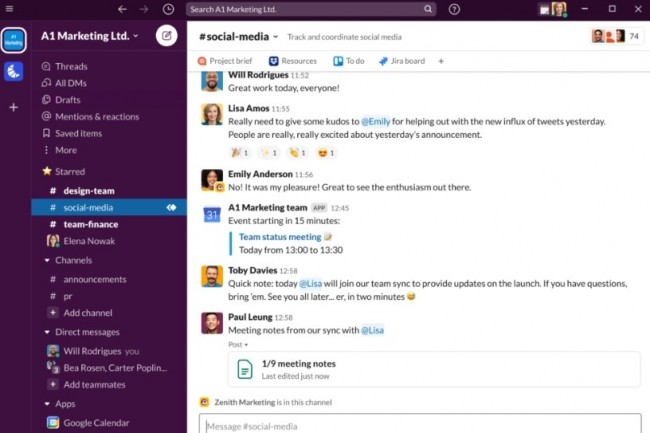
Task: Click Toby Davies's avatar
Action: pos(212,276)
